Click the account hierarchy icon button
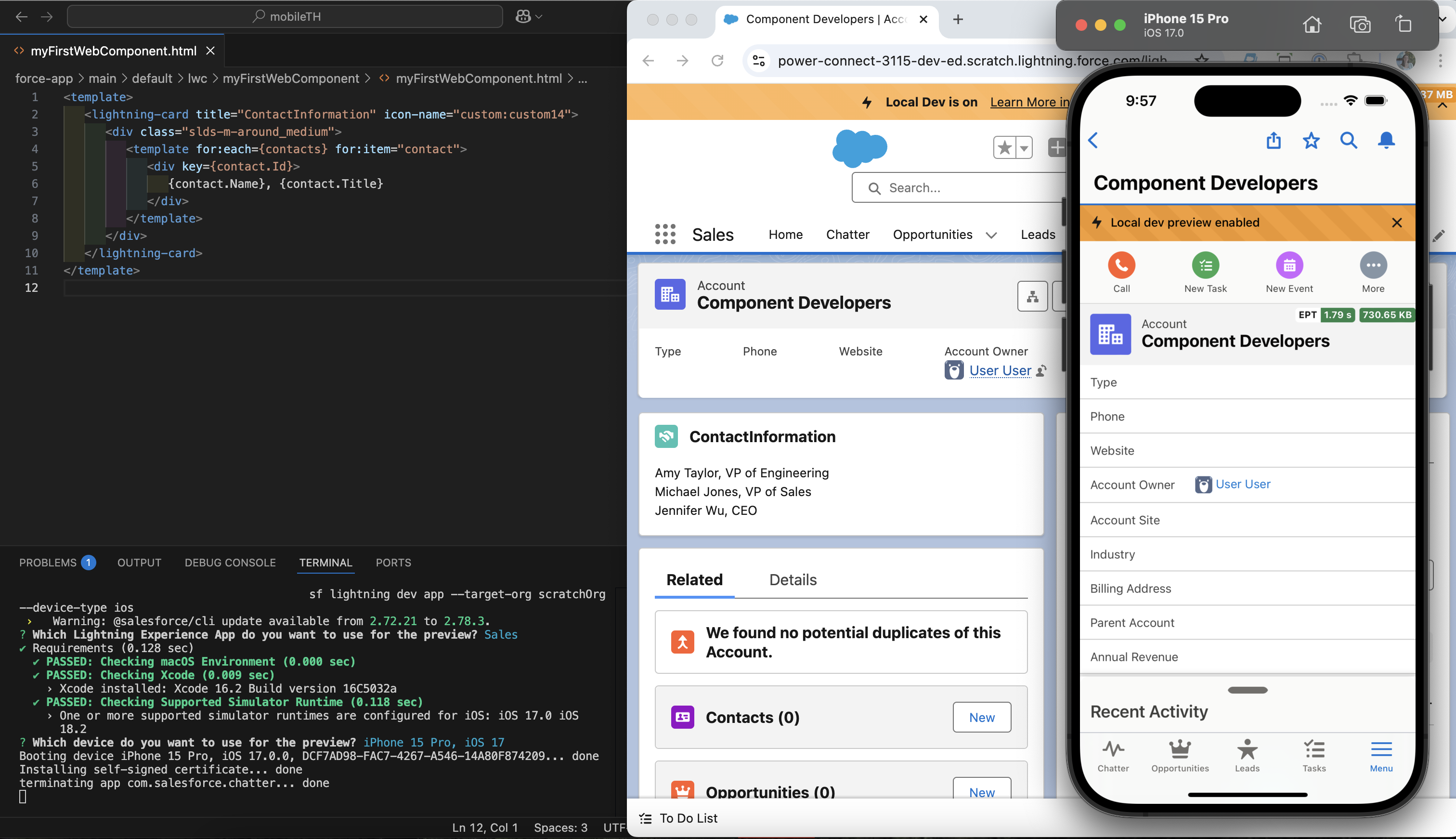This screenshot has height=839, width=1456. [1032, 297]
